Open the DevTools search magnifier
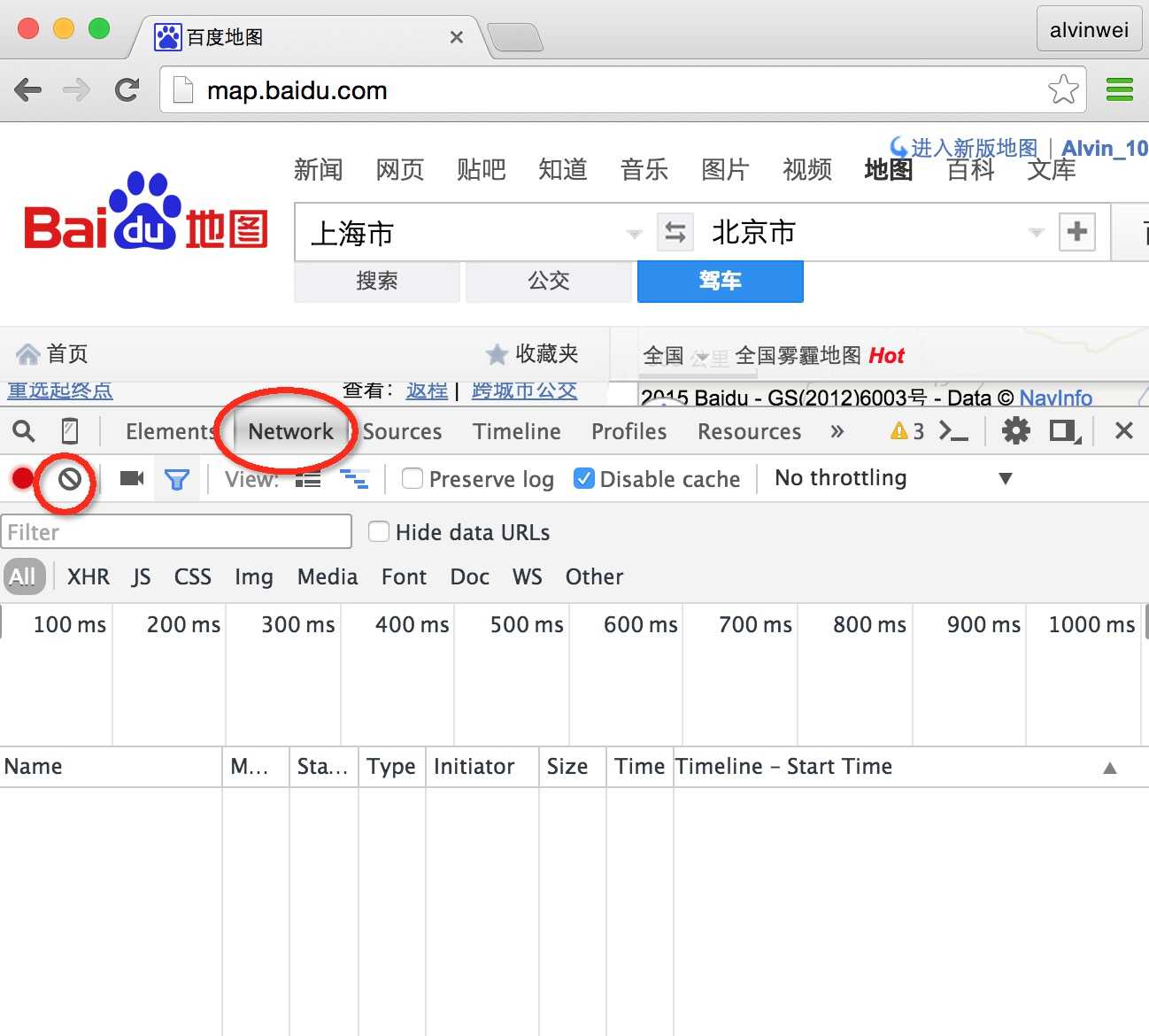Image resolution: width=1149 pixels, height=1036 pixels. (x=24, y=431)
